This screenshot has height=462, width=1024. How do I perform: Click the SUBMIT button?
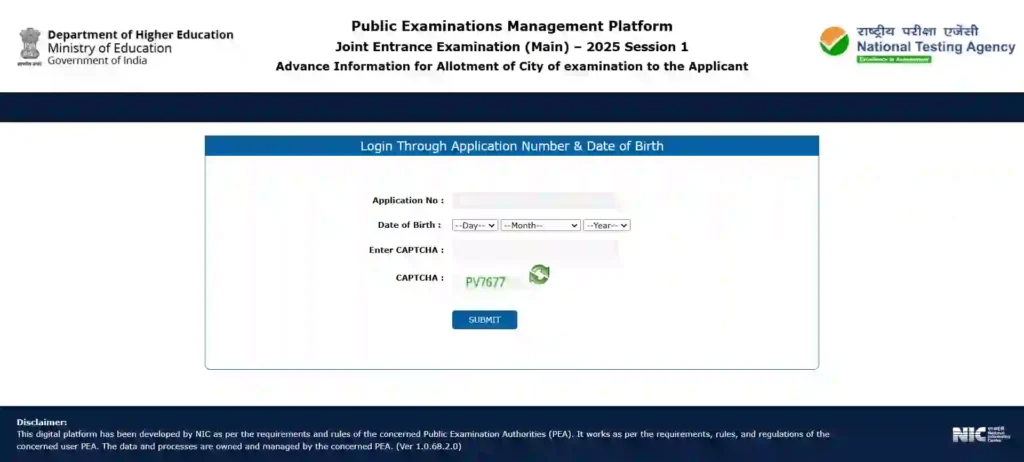[x=485, y=320]
